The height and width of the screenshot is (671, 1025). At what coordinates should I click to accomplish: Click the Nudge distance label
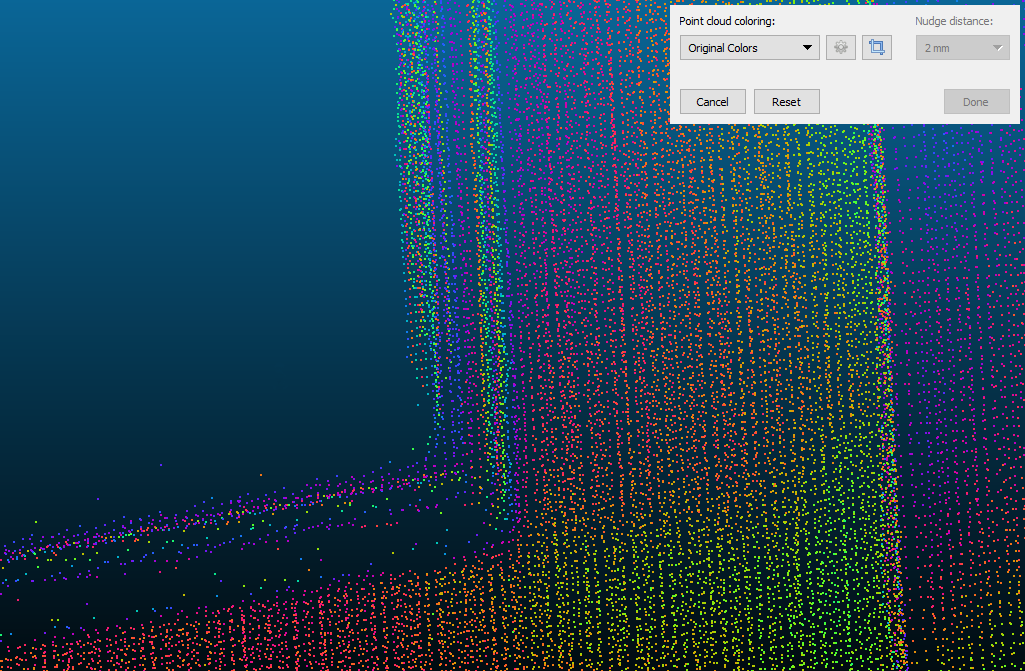click(x=953, y=21)
